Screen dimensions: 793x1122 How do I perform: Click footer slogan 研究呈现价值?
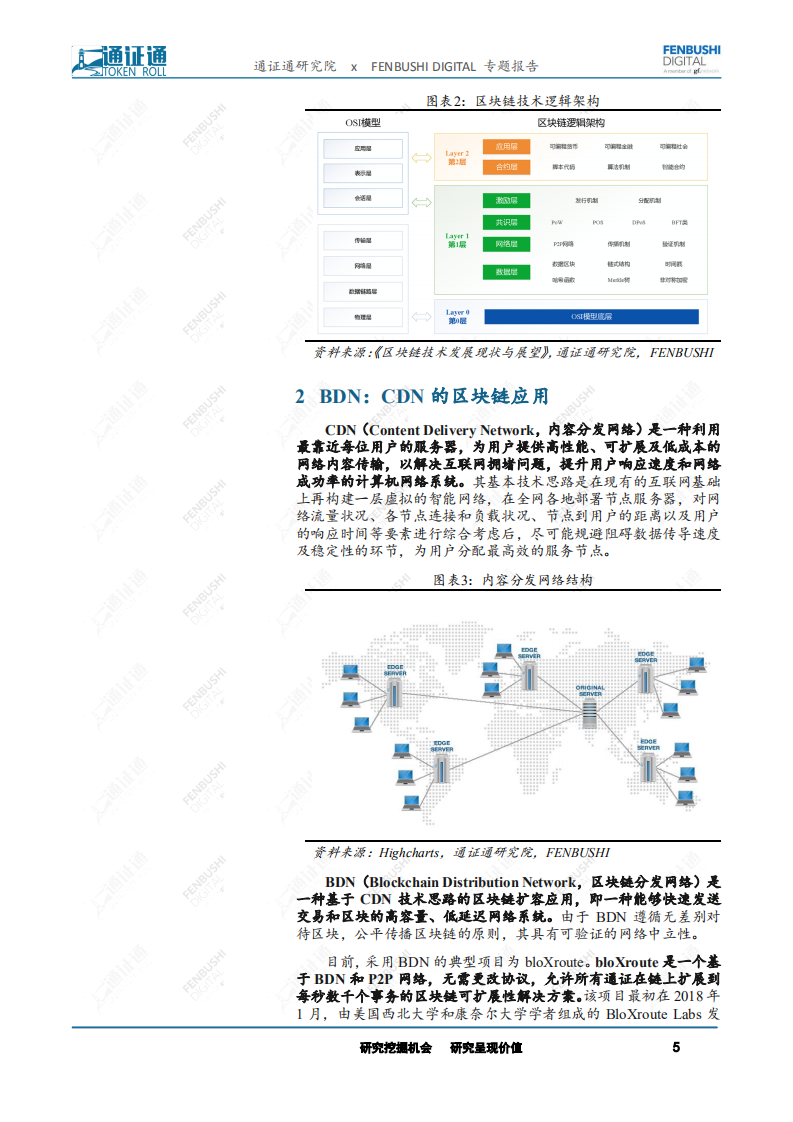[x=486, y=1048]
